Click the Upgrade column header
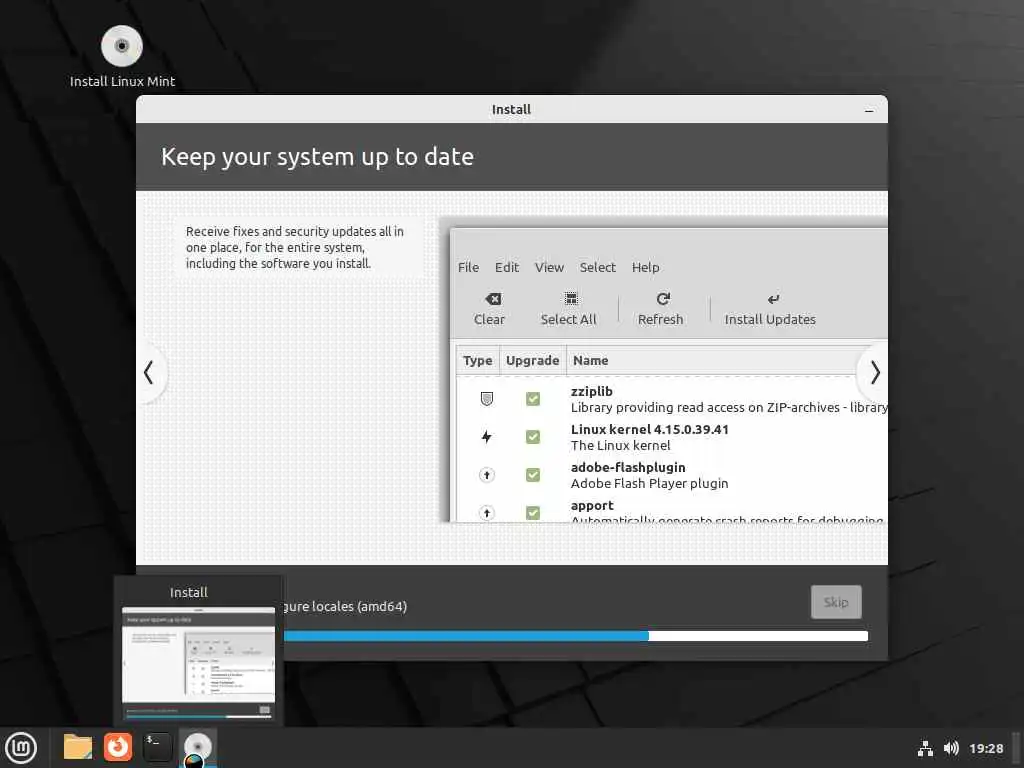This screenshot has height=768, width=1024. coord(532,360)
